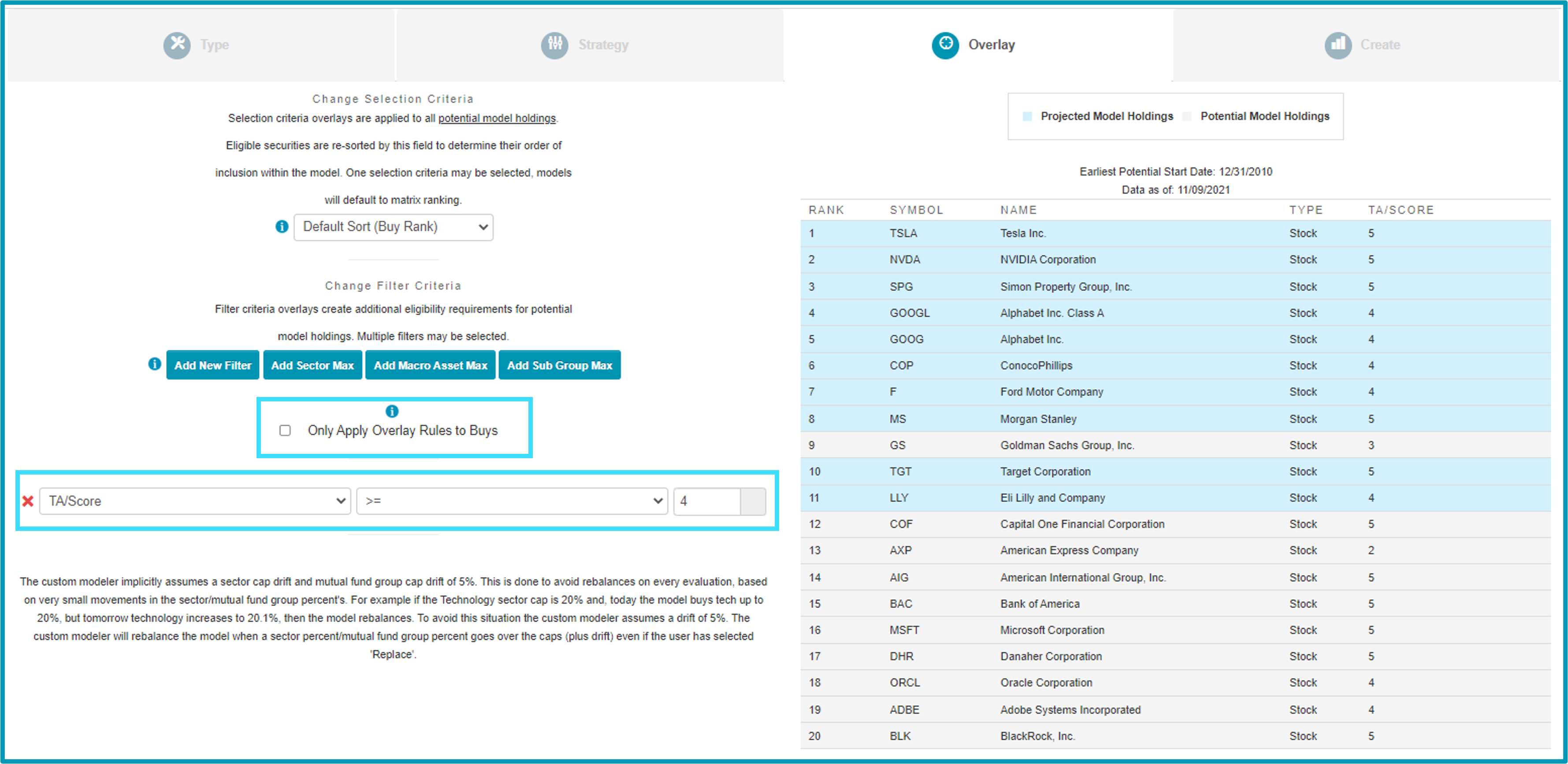Click the Strategy step sliders icon
The height and width of the screenshot is (764, 1568).
(554, 45)
